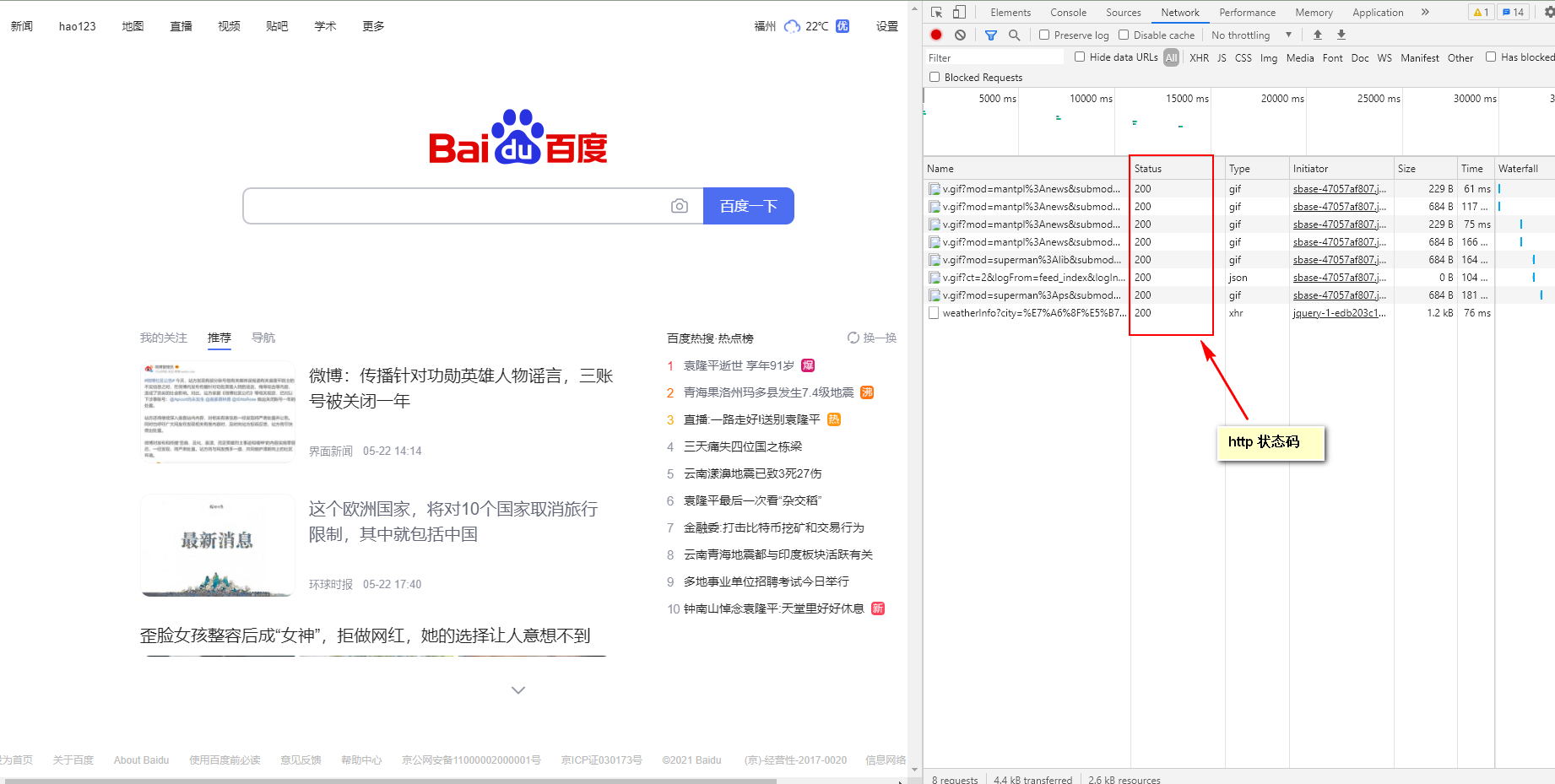Switch to the Console tab
1555x784 pixels.
coord(1068,12)
